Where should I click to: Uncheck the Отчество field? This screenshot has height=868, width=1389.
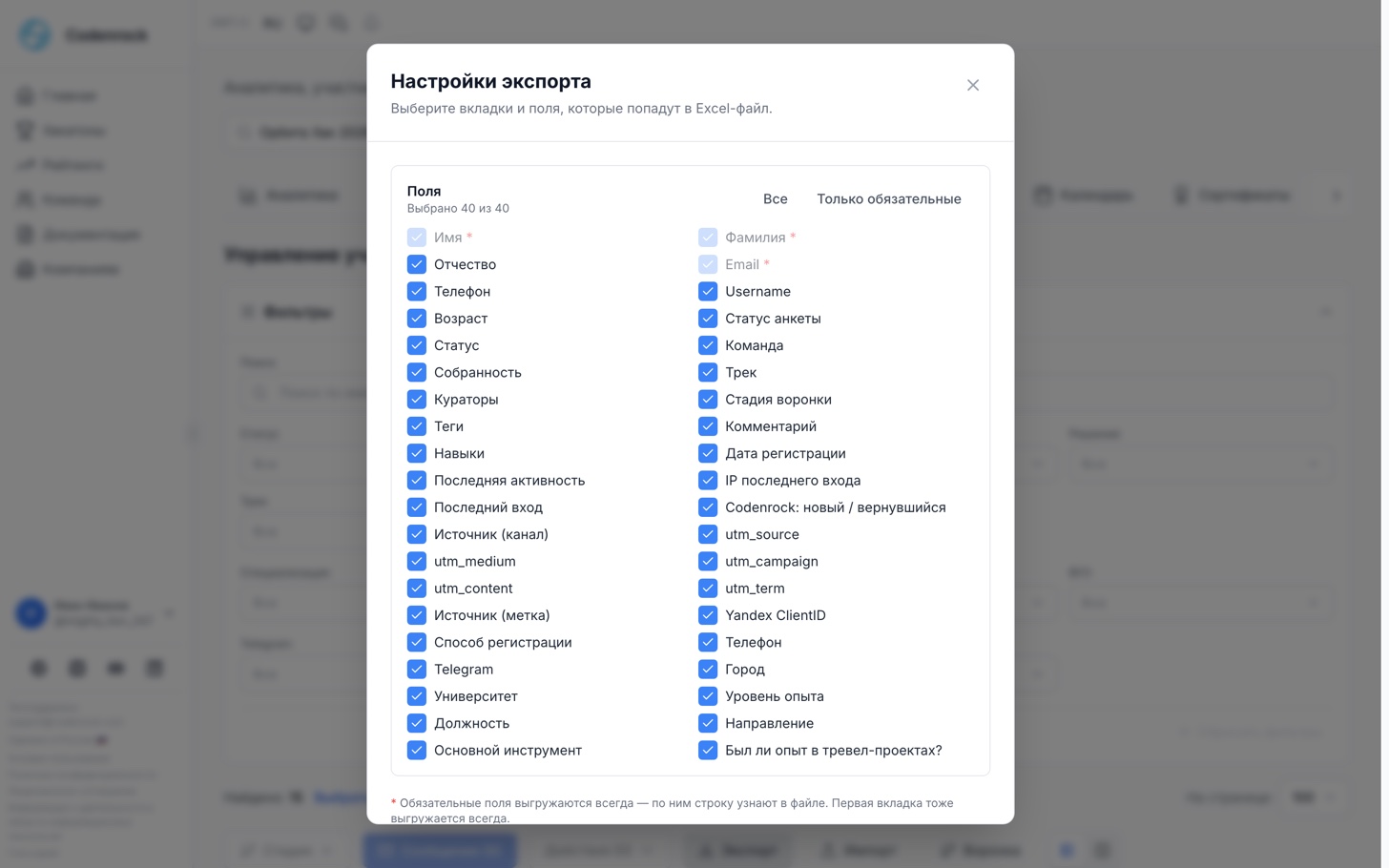coord(417,264)
